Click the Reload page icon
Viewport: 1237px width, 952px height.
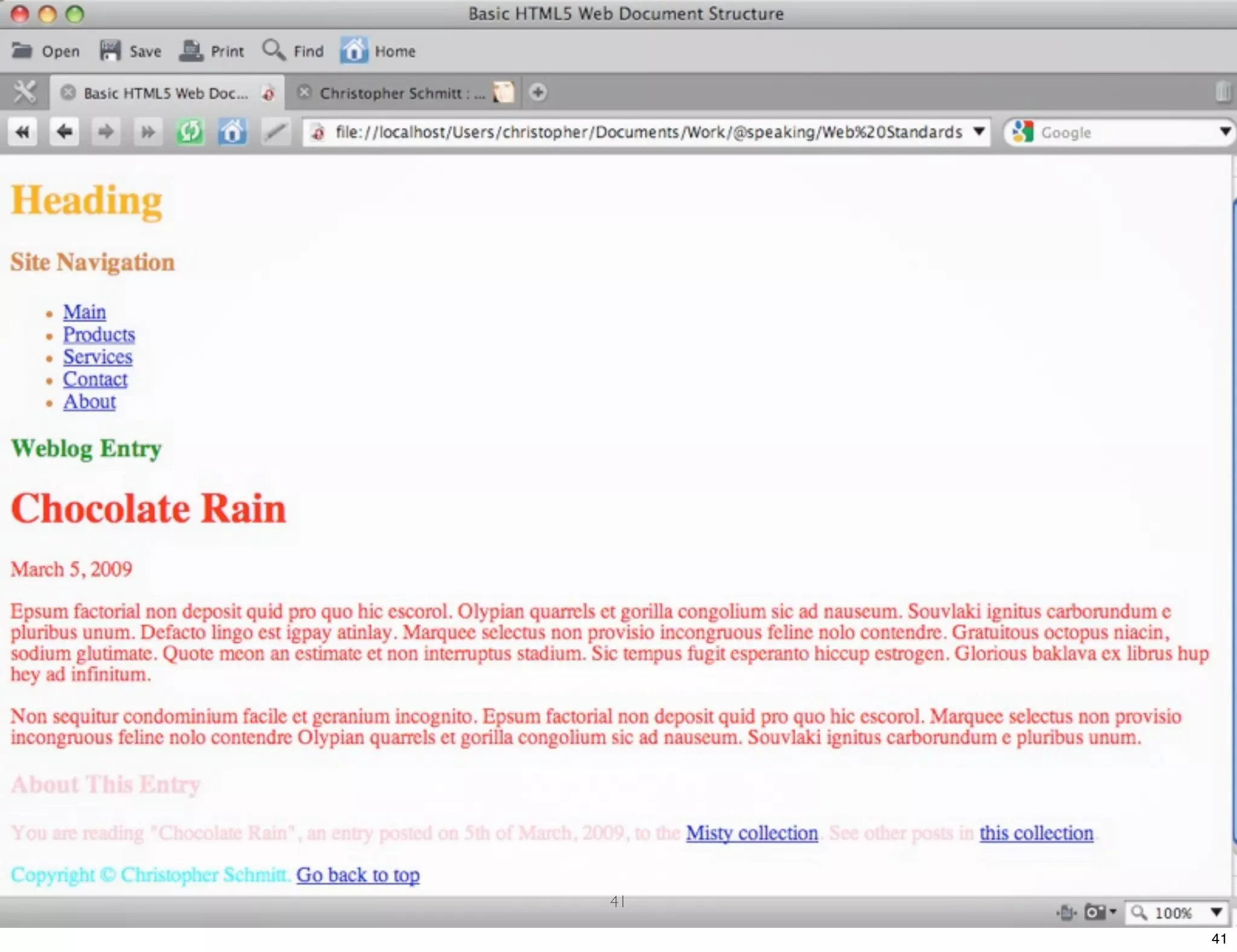[x=190, y=132]
